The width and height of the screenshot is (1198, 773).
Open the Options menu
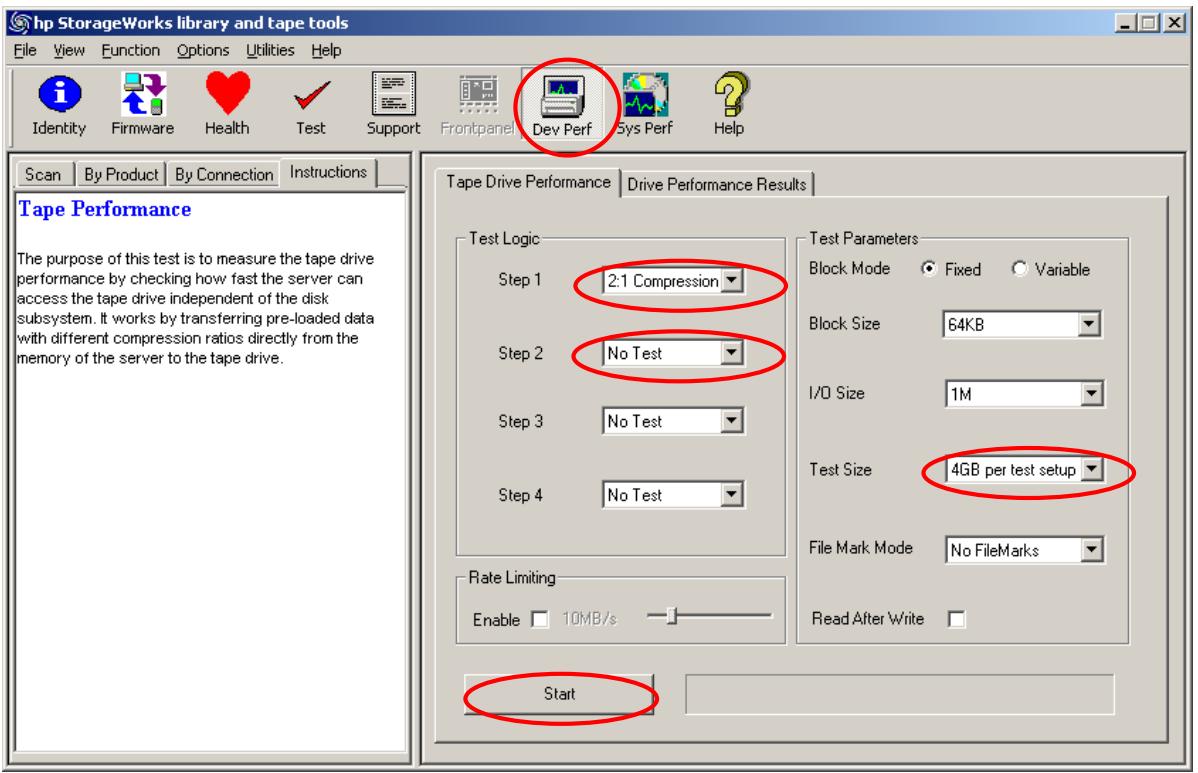(202, 50)
